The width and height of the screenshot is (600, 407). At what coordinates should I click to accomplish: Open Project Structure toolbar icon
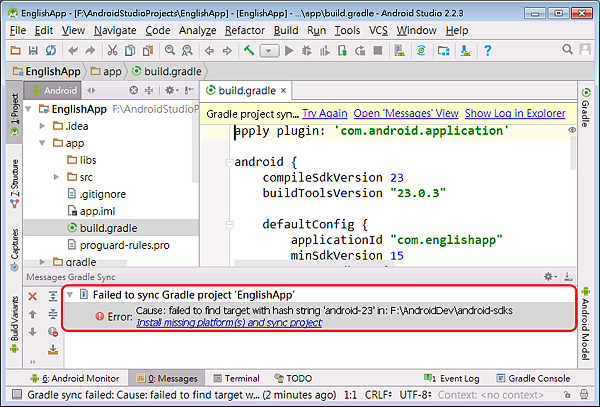click(x=443, y=50)
